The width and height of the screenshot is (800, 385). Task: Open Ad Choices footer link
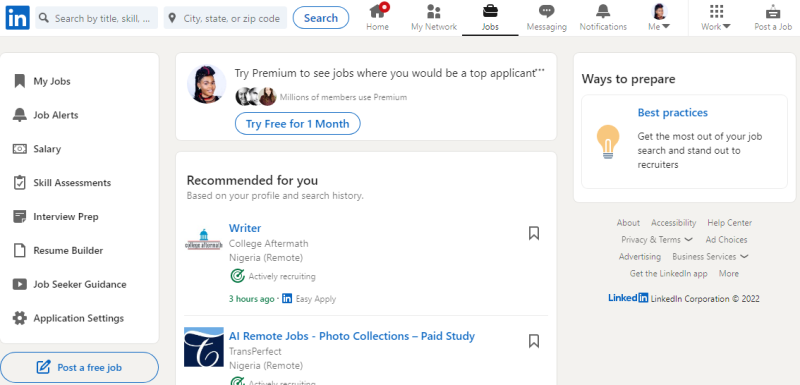[x=727, y=240]
